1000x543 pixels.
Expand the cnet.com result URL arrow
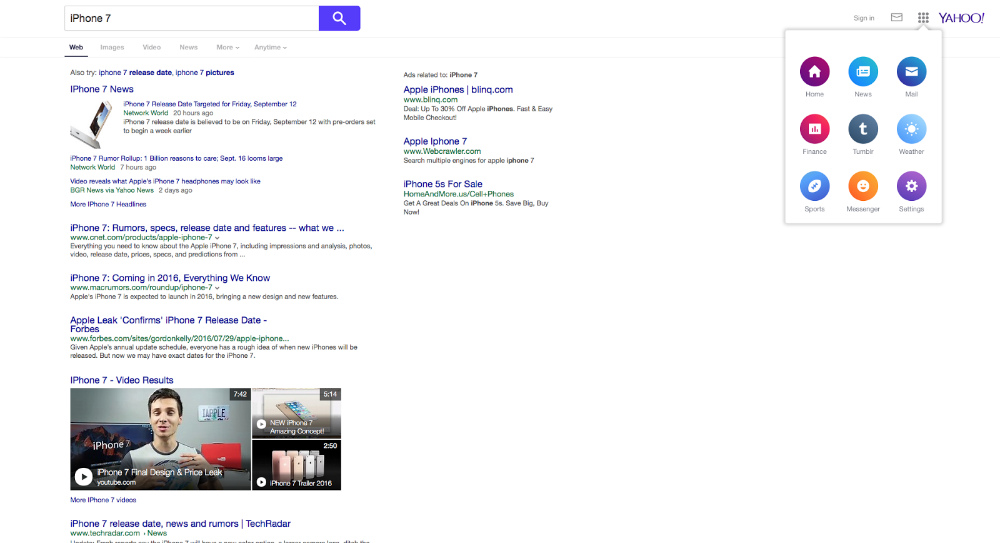pos(217,237)
